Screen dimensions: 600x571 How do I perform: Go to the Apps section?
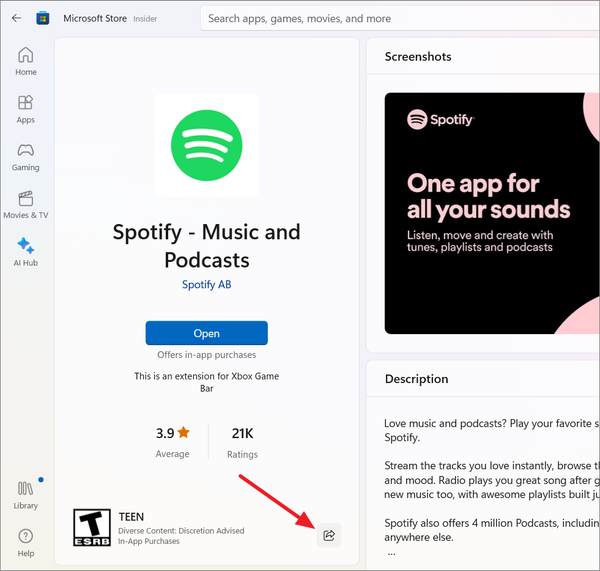(26, 109)
